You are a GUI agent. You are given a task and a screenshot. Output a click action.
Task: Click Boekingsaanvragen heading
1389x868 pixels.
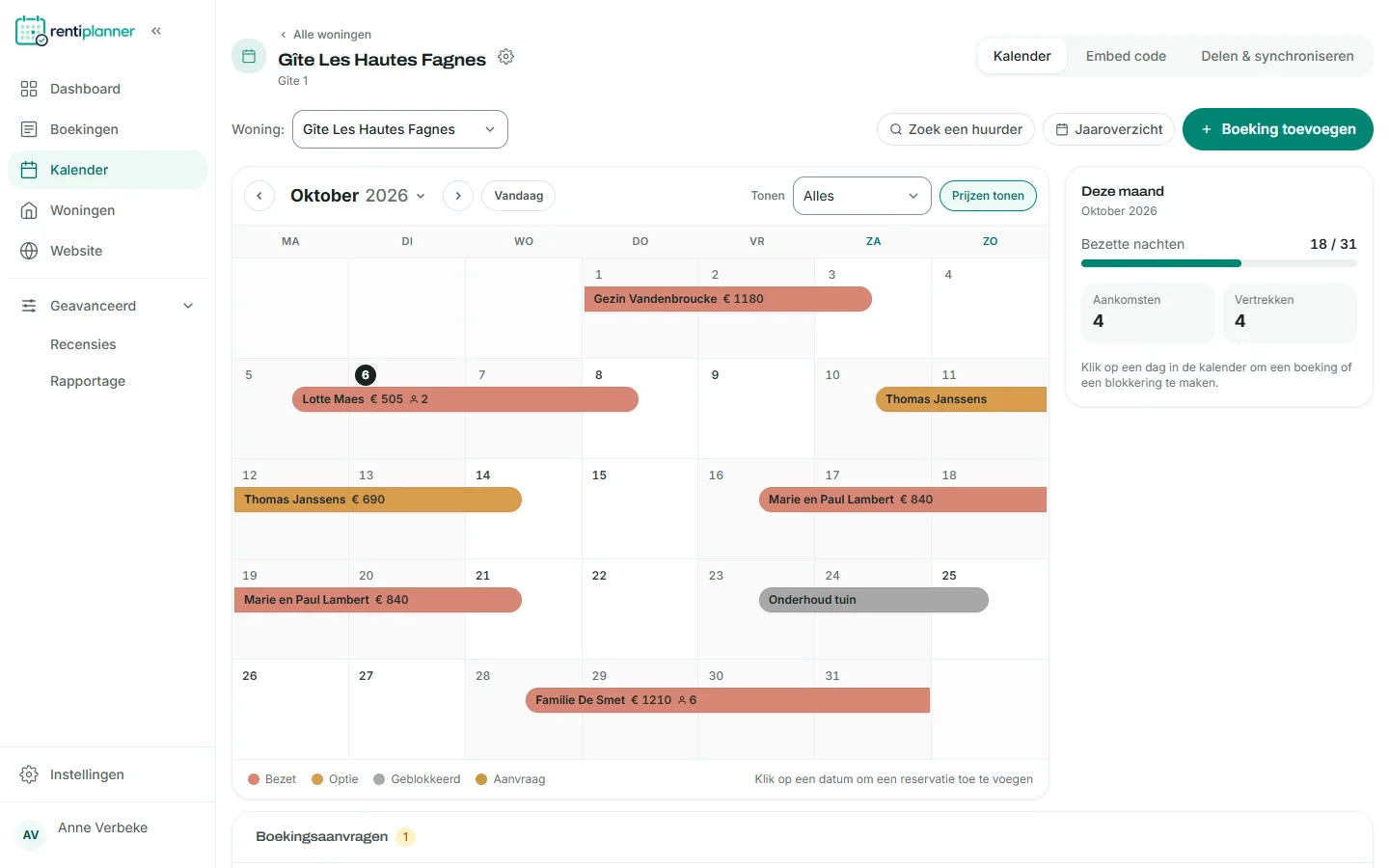(322, 836)
